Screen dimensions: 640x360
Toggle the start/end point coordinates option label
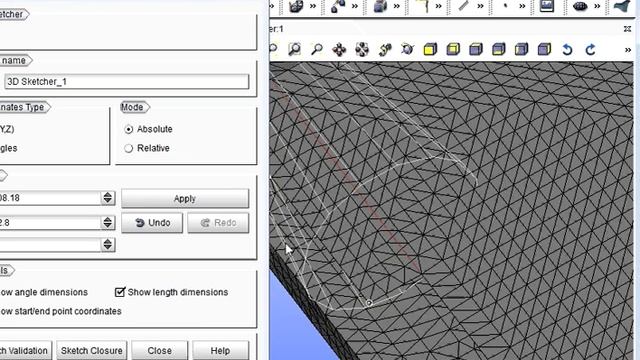60,311
